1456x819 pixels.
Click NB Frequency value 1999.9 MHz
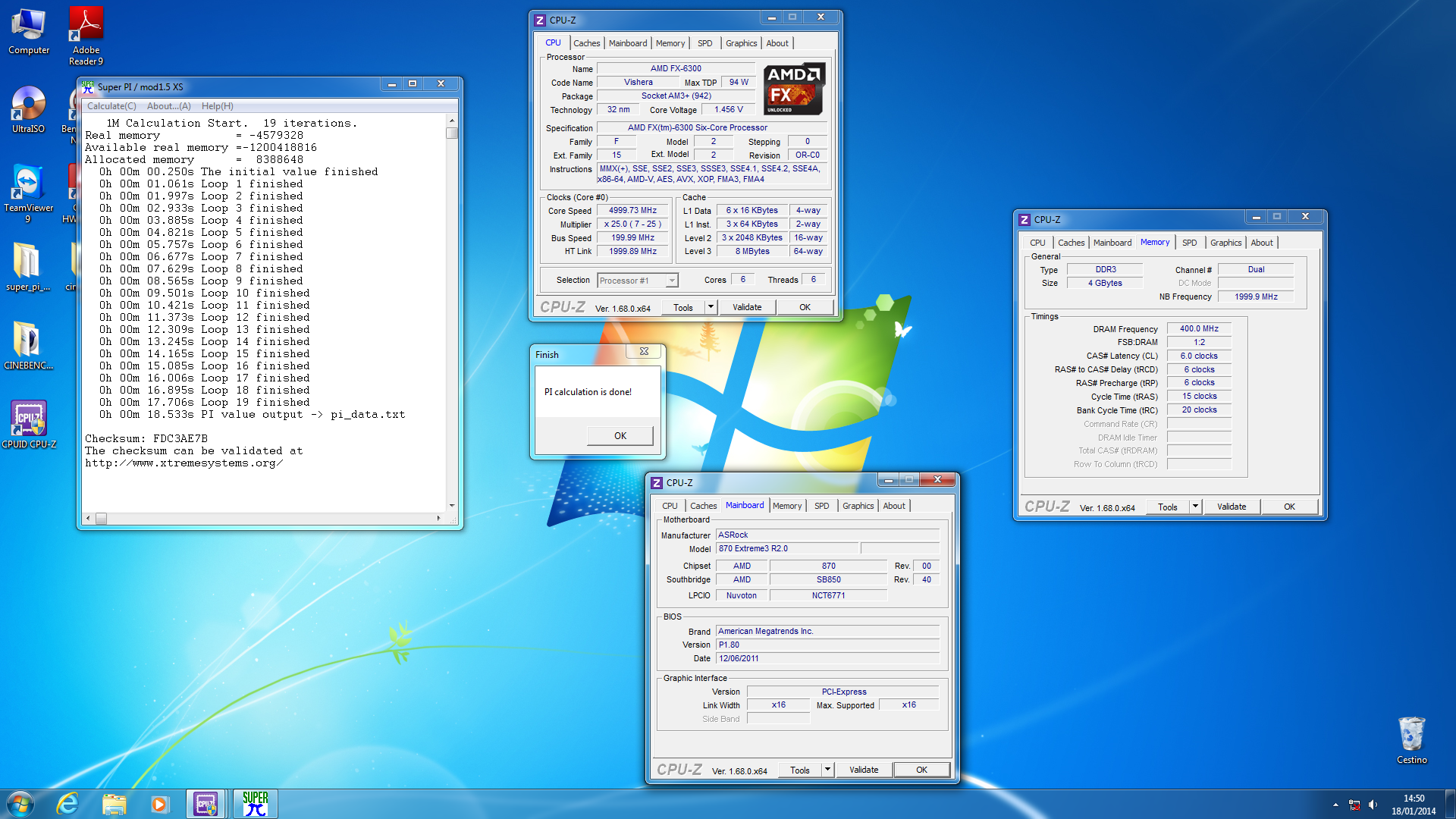(x=1256, y=297)
